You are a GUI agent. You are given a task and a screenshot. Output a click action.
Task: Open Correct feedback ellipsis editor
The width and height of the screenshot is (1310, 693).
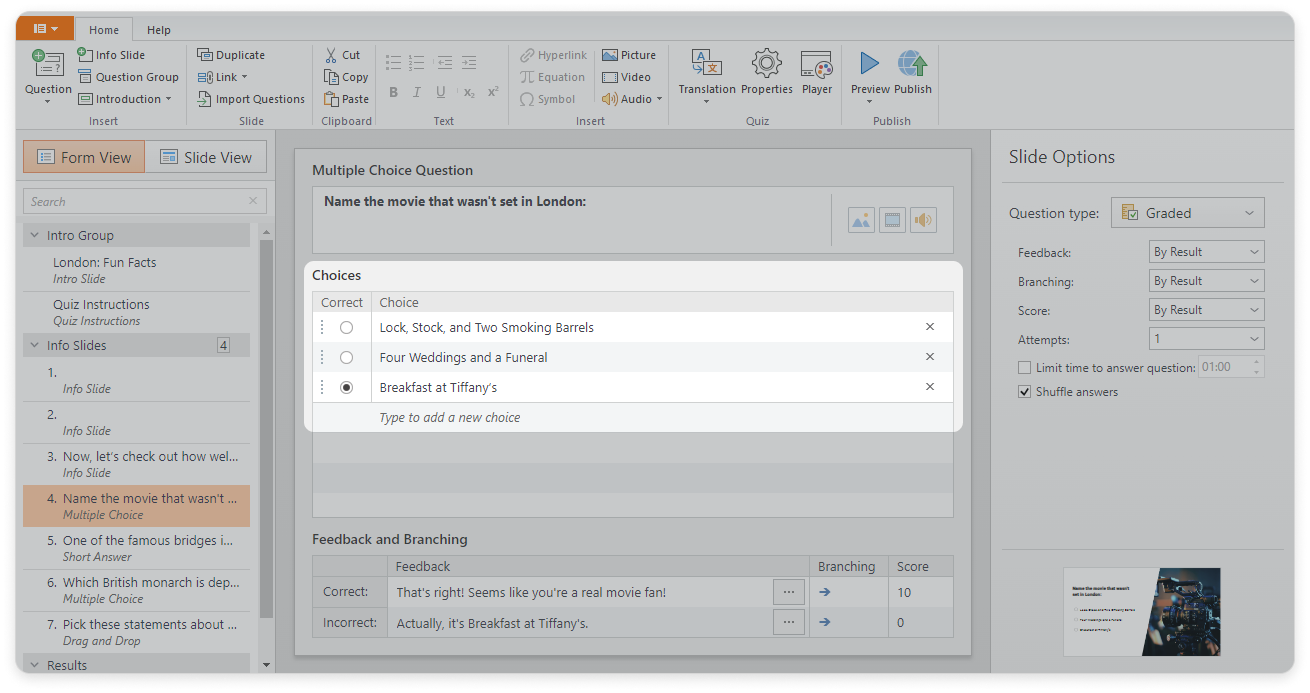click(x=788, y=592)
